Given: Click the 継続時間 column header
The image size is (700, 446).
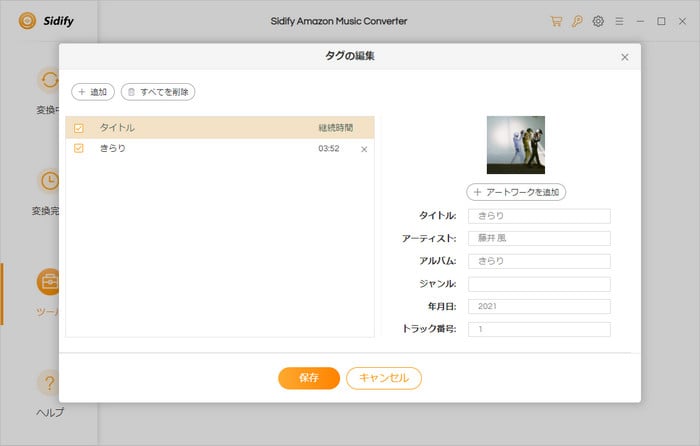Looking at the screenshot, I should (336, 128).
